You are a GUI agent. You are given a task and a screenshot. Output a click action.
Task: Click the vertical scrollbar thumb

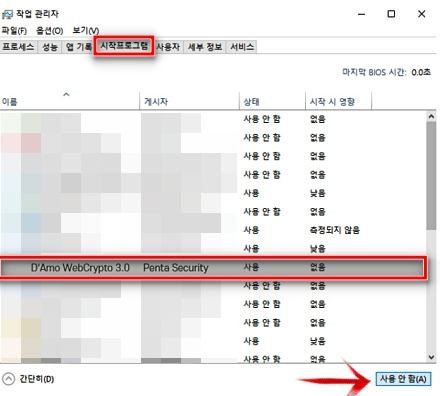coord(431,175)
